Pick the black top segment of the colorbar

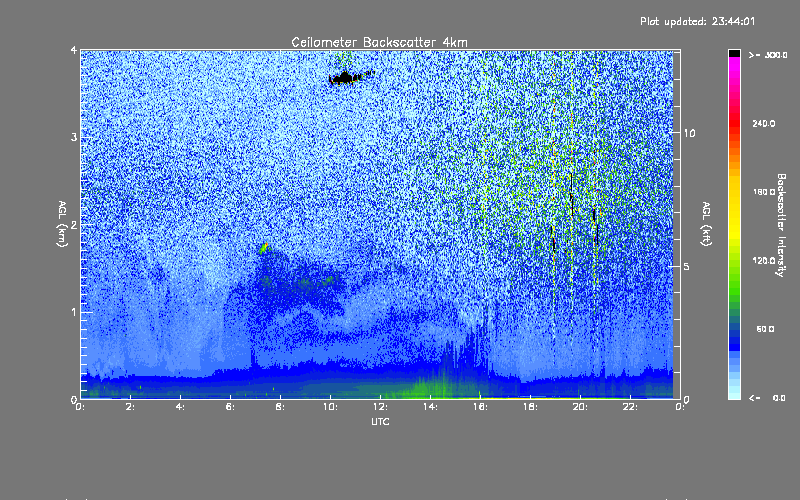pyautogui.click(x=734, y=54)
